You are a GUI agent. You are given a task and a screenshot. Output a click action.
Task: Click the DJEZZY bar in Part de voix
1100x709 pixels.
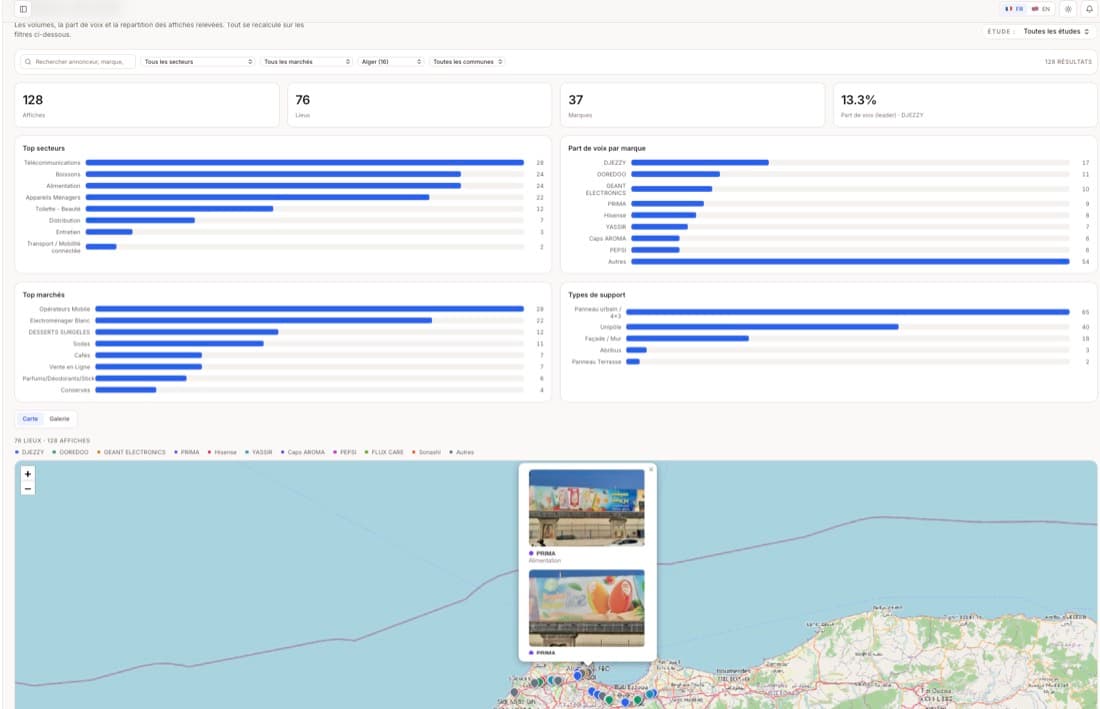pos(699,163)
